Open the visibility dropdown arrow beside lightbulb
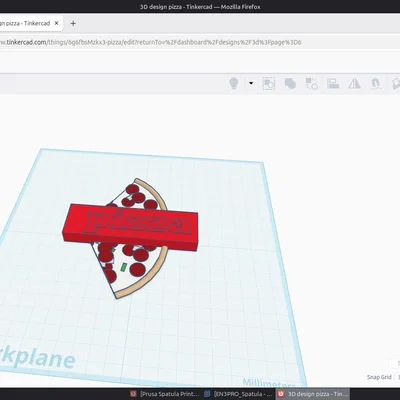This screenshot has height=400, width=400. click(x=251, y=83)
